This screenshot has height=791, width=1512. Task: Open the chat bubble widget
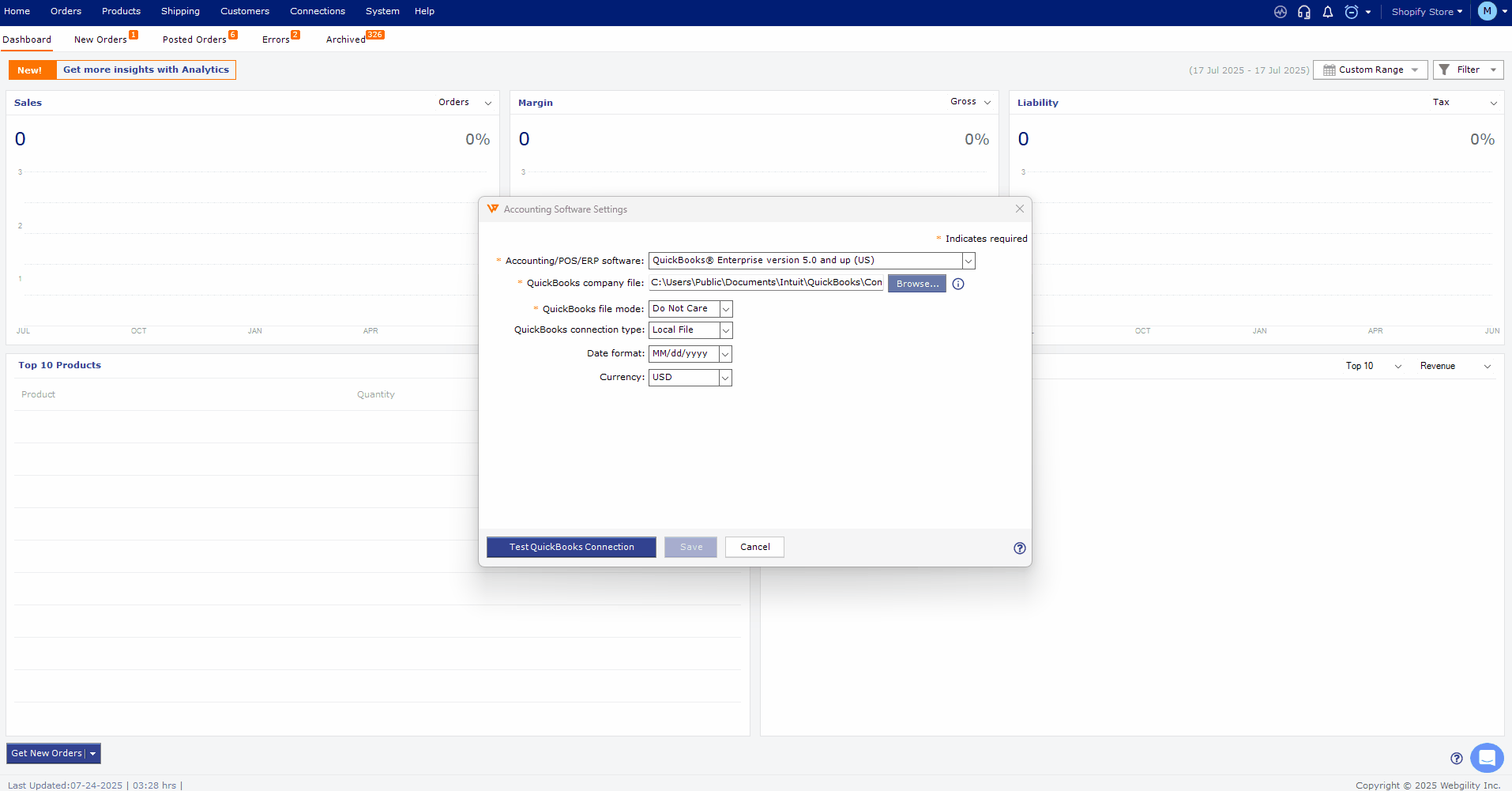1487,758
